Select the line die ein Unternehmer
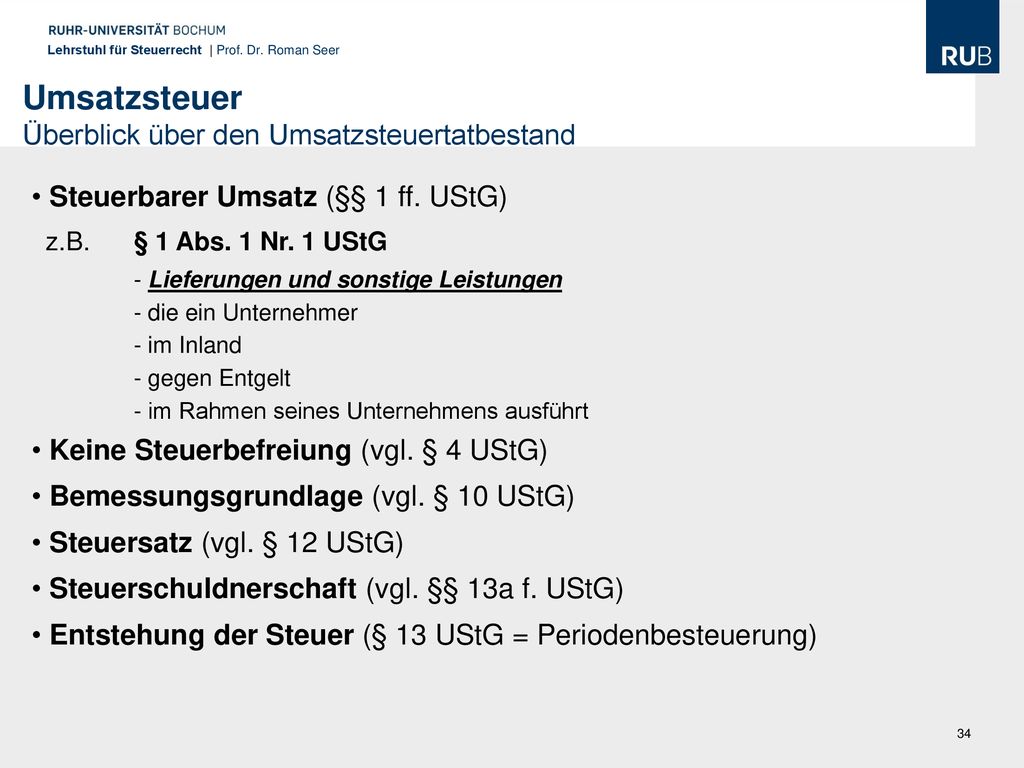The width and height of the screenshot is (1024, 768). (x=246, y=313)
